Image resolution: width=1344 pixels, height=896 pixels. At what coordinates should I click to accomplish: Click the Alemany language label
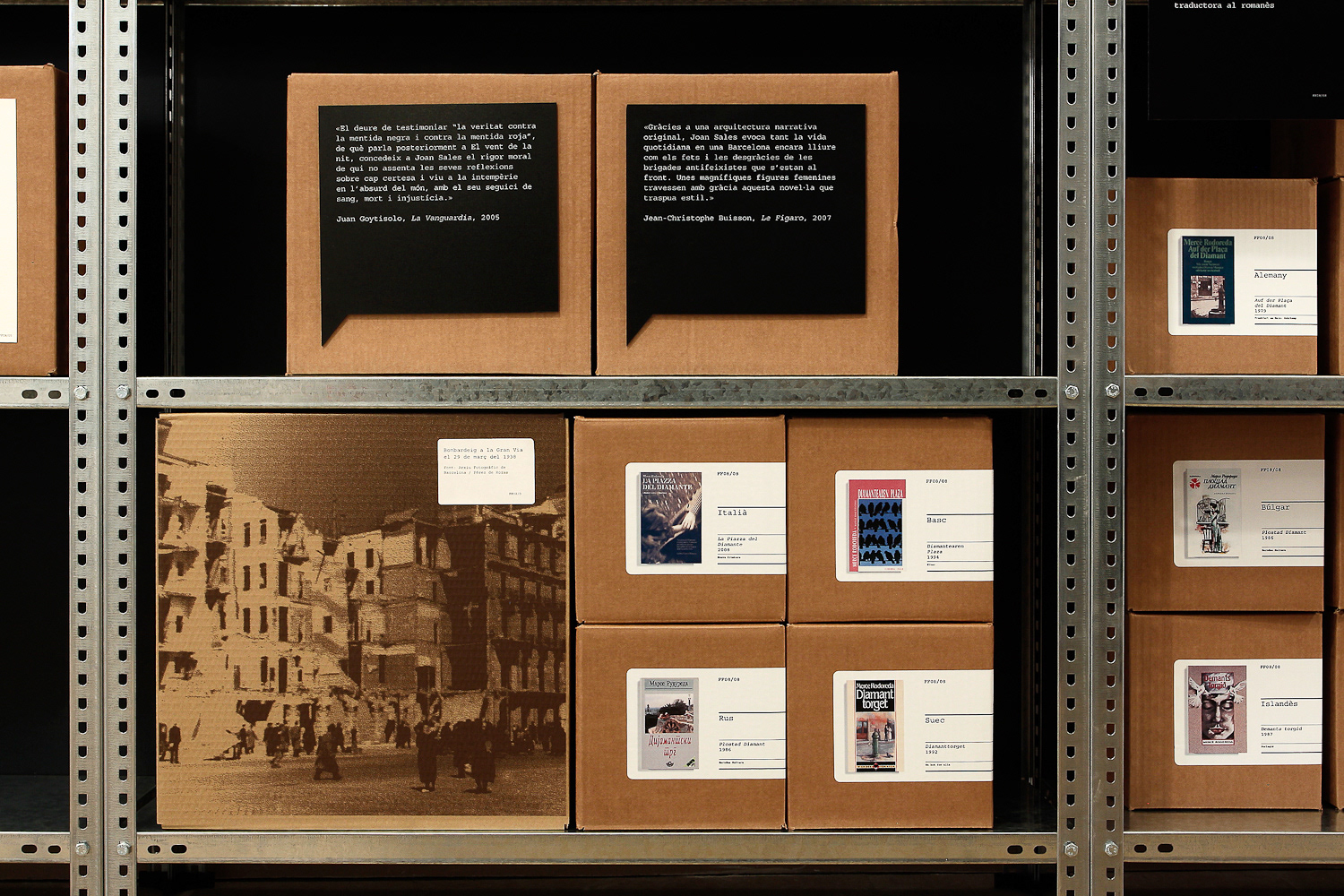coord(1270,275)
